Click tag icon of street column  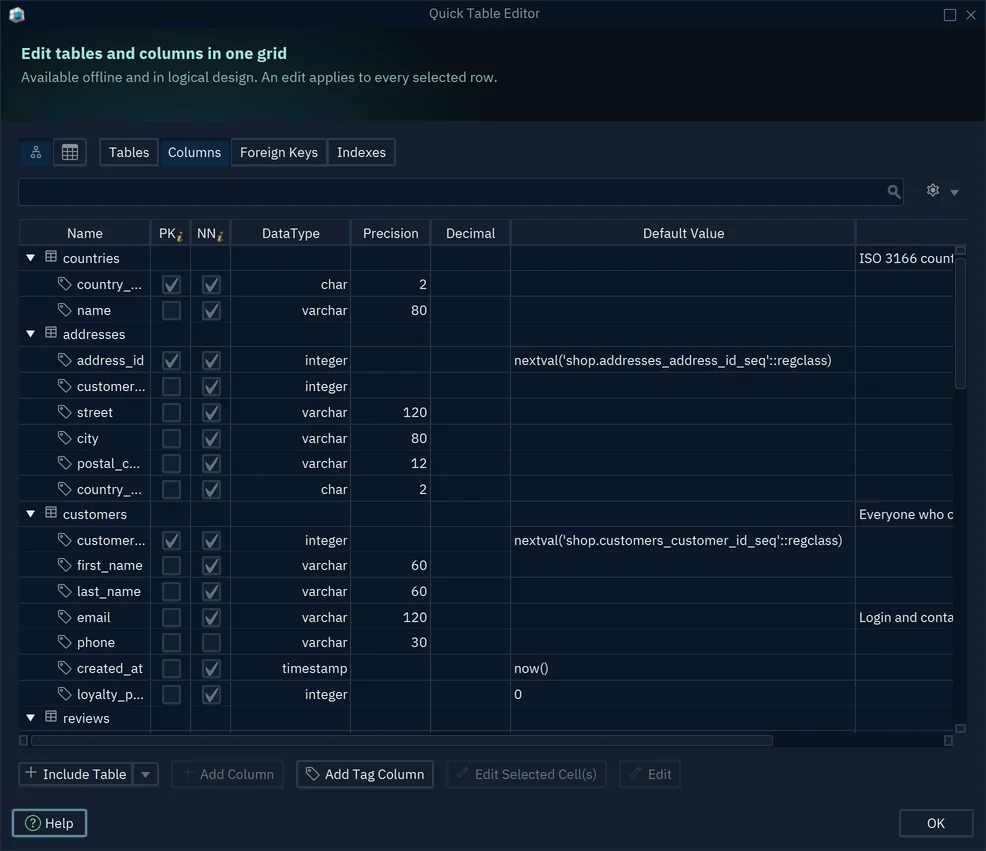click(x=64, y=411)
